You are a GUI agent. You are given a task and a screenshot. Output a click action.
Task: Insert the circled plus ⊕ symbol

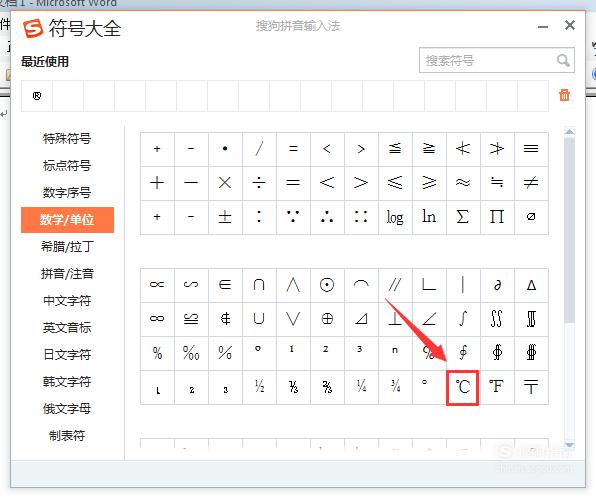[327, 319]
